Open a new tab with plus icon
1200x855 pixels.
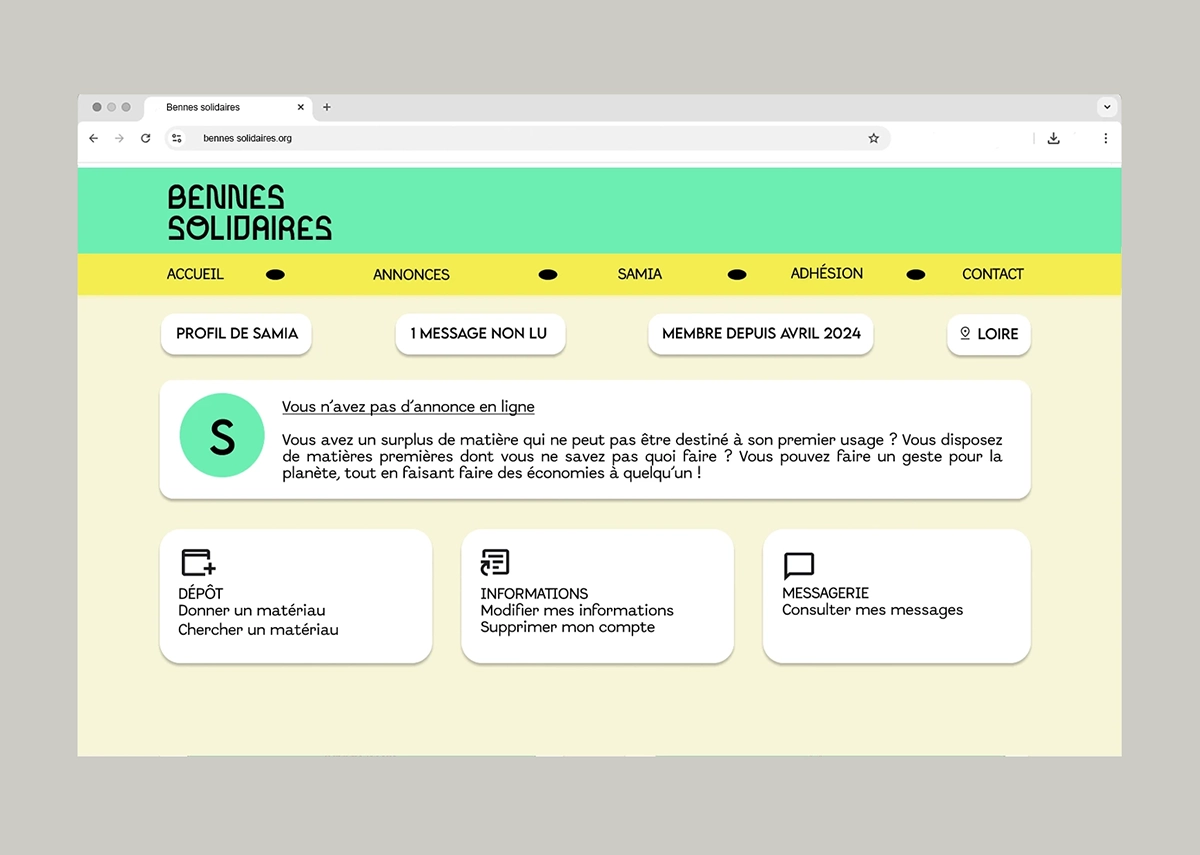(326, 107)
